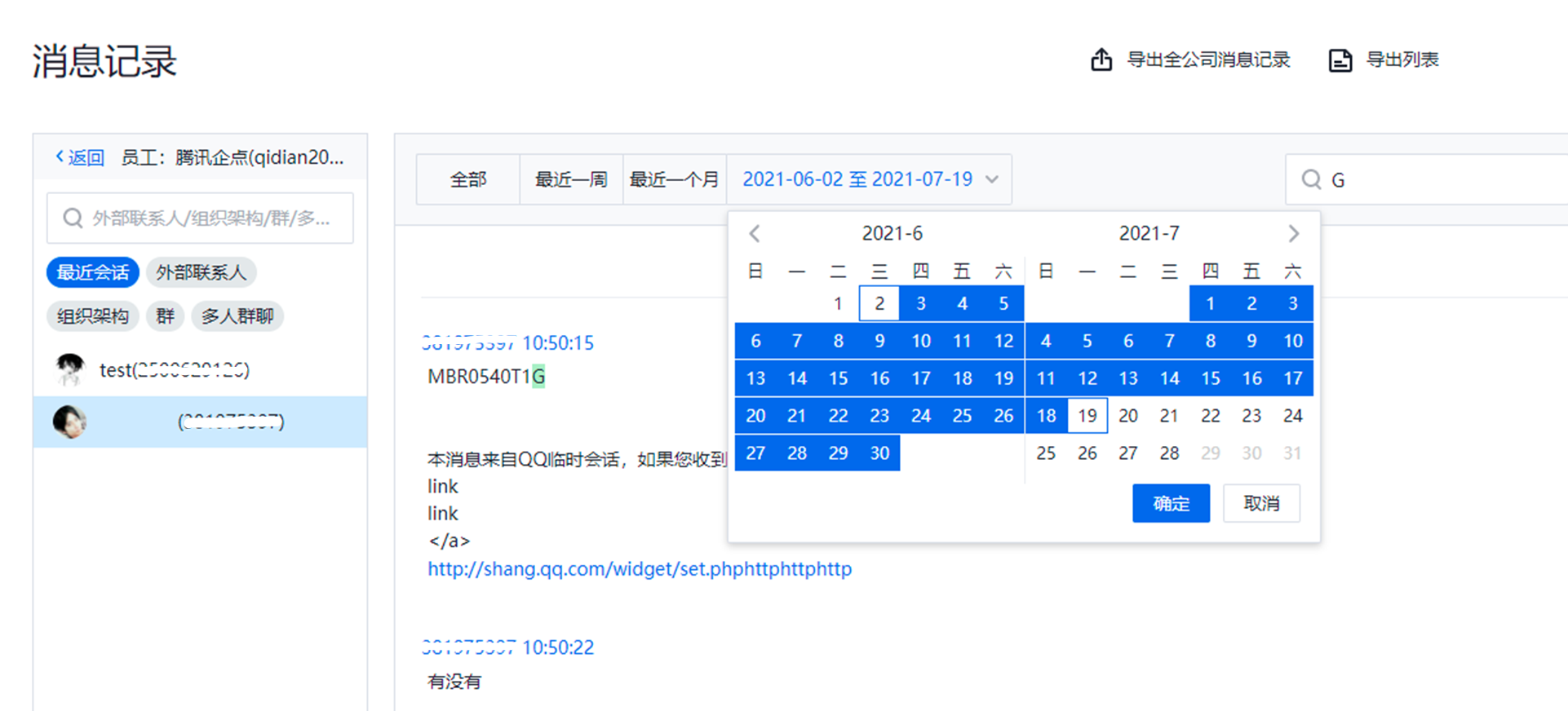
Task: Toggle the 外部联系人 filter chip
Action: [x=201, y=272]
